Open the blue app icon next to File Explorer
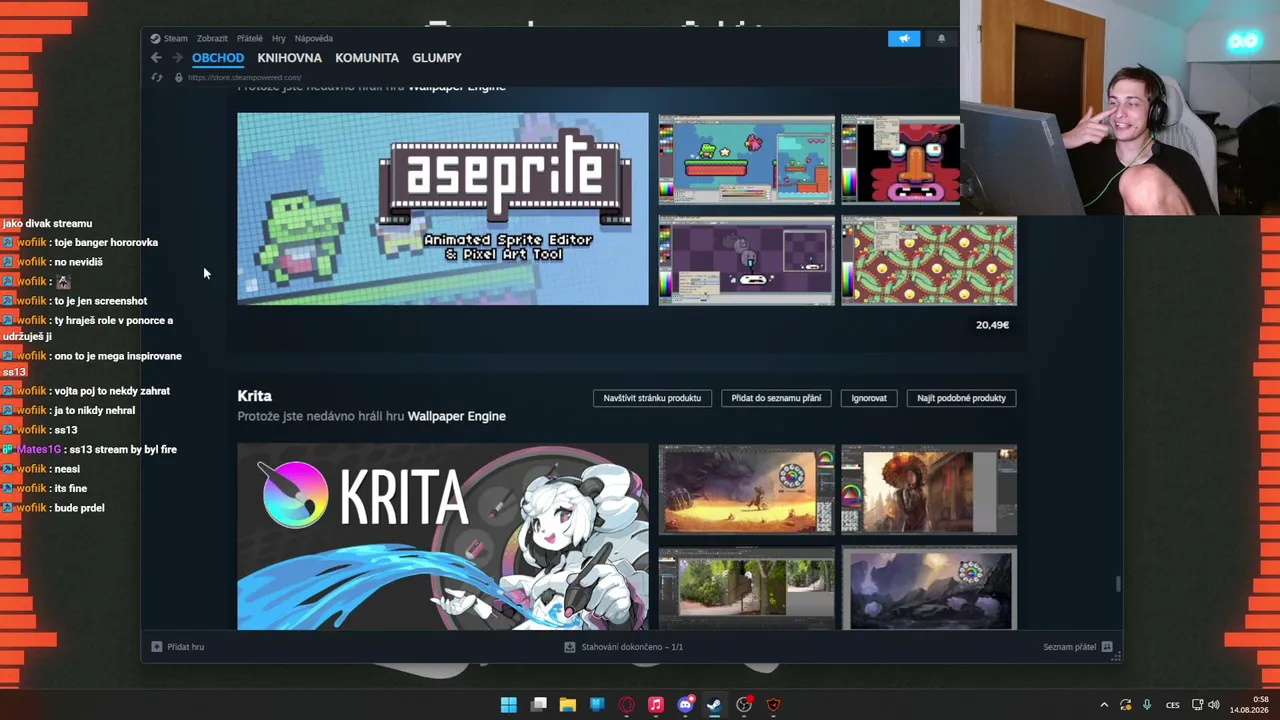Image resolution: width=1280 pixels, height=720 pixels. (x=597, y=705)
